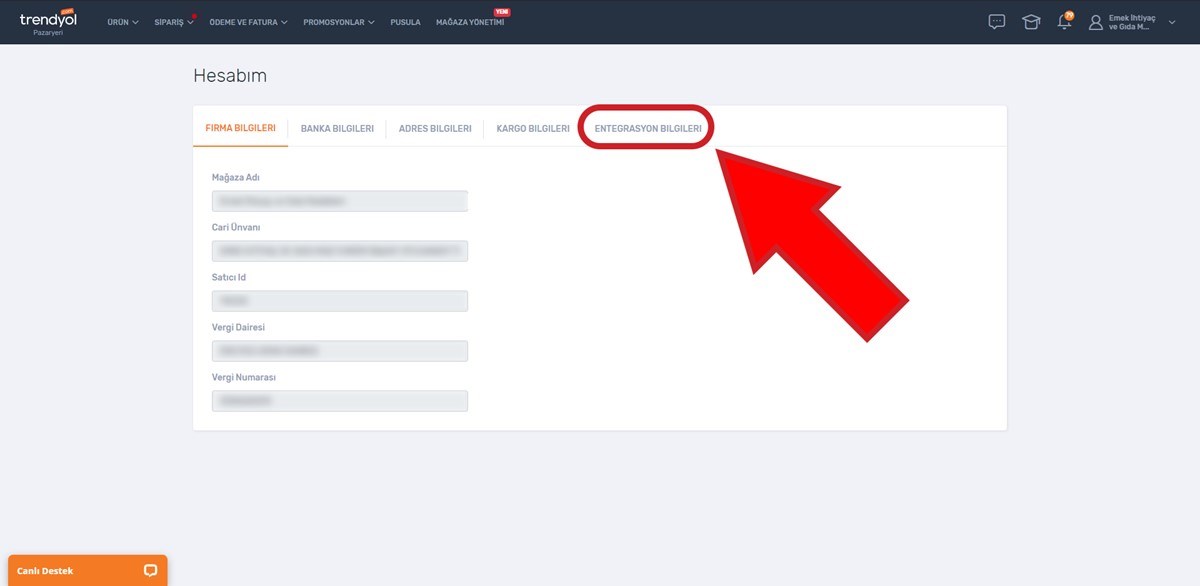Open the messages chat bubble icon

tap(996, 22)
